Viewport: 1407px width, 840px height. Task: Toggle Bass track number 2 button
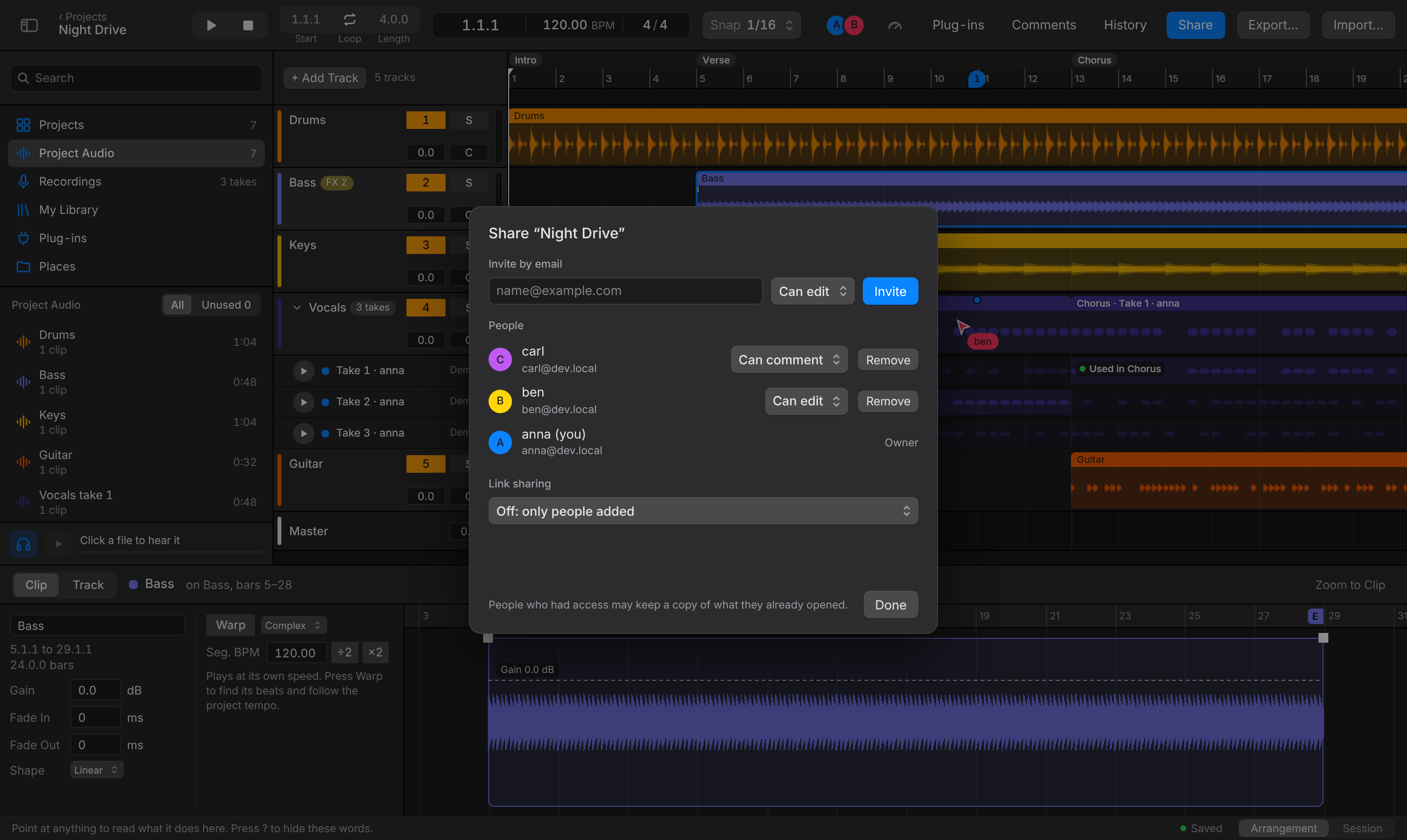pyautogui.click(x=426, y=182)
